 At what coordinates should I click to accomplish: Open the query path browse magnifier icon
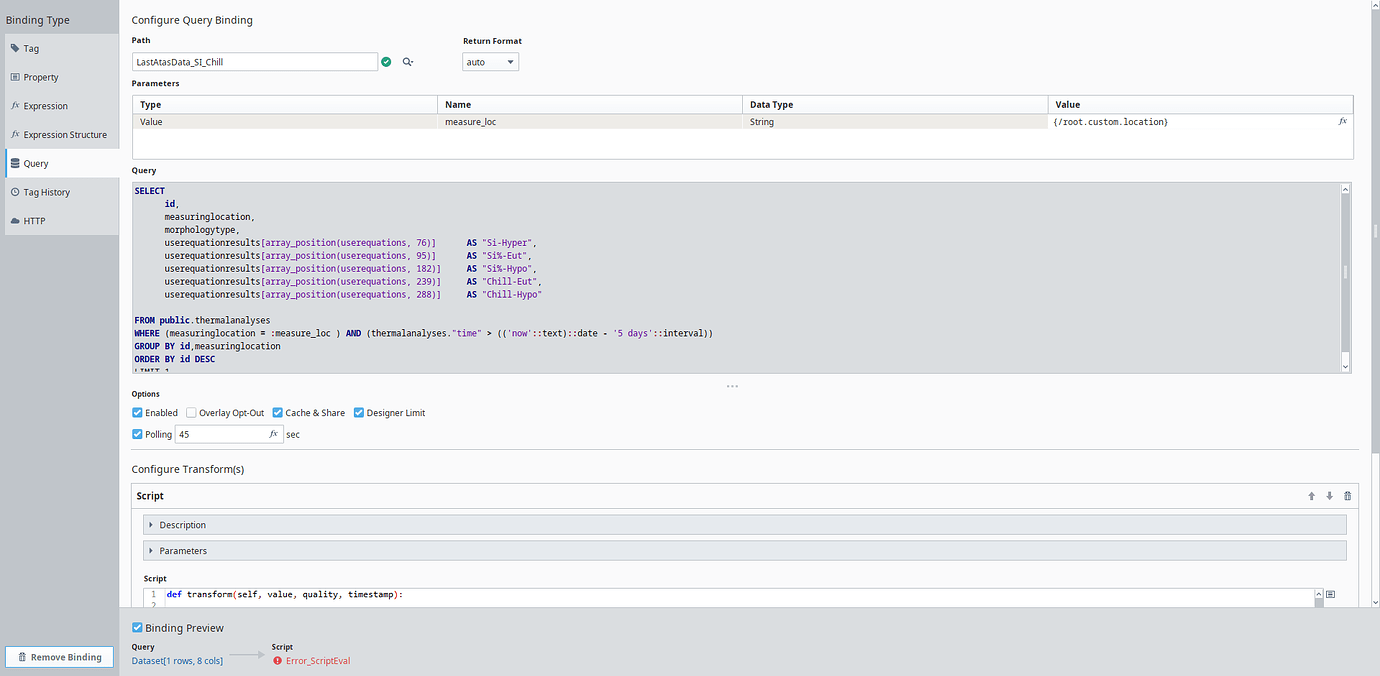407,61
